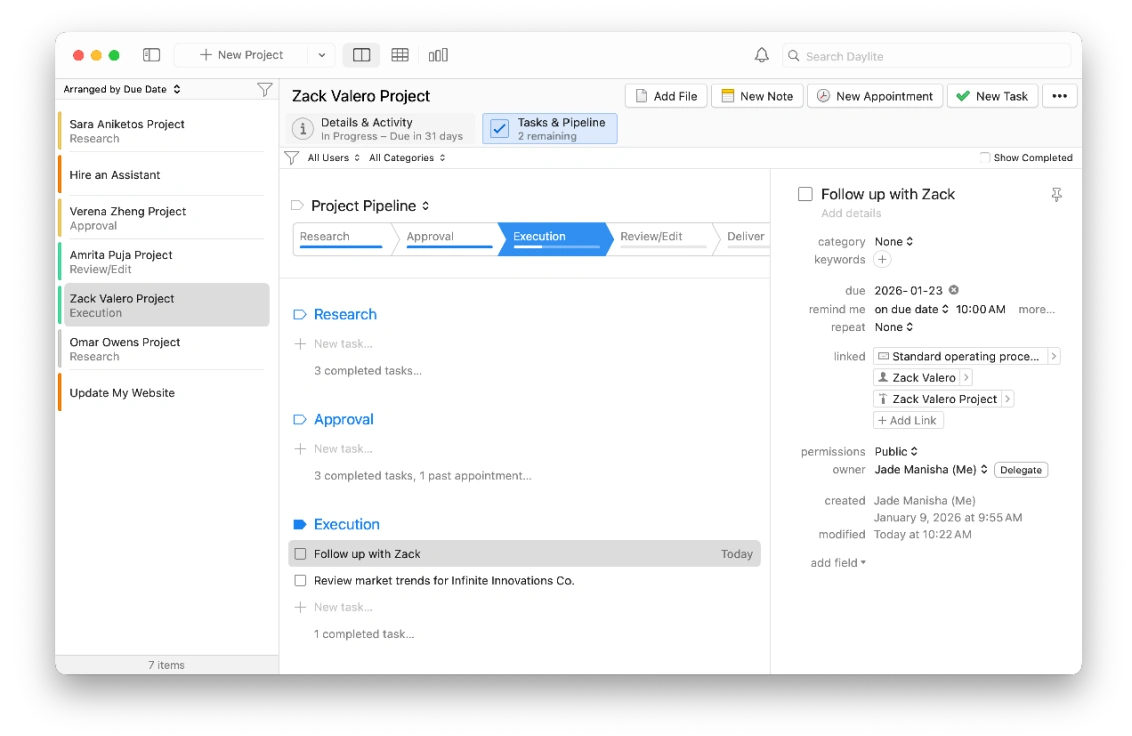Open All Users filter dropdown
The image size is (1132, 736).
click(334, 157)
